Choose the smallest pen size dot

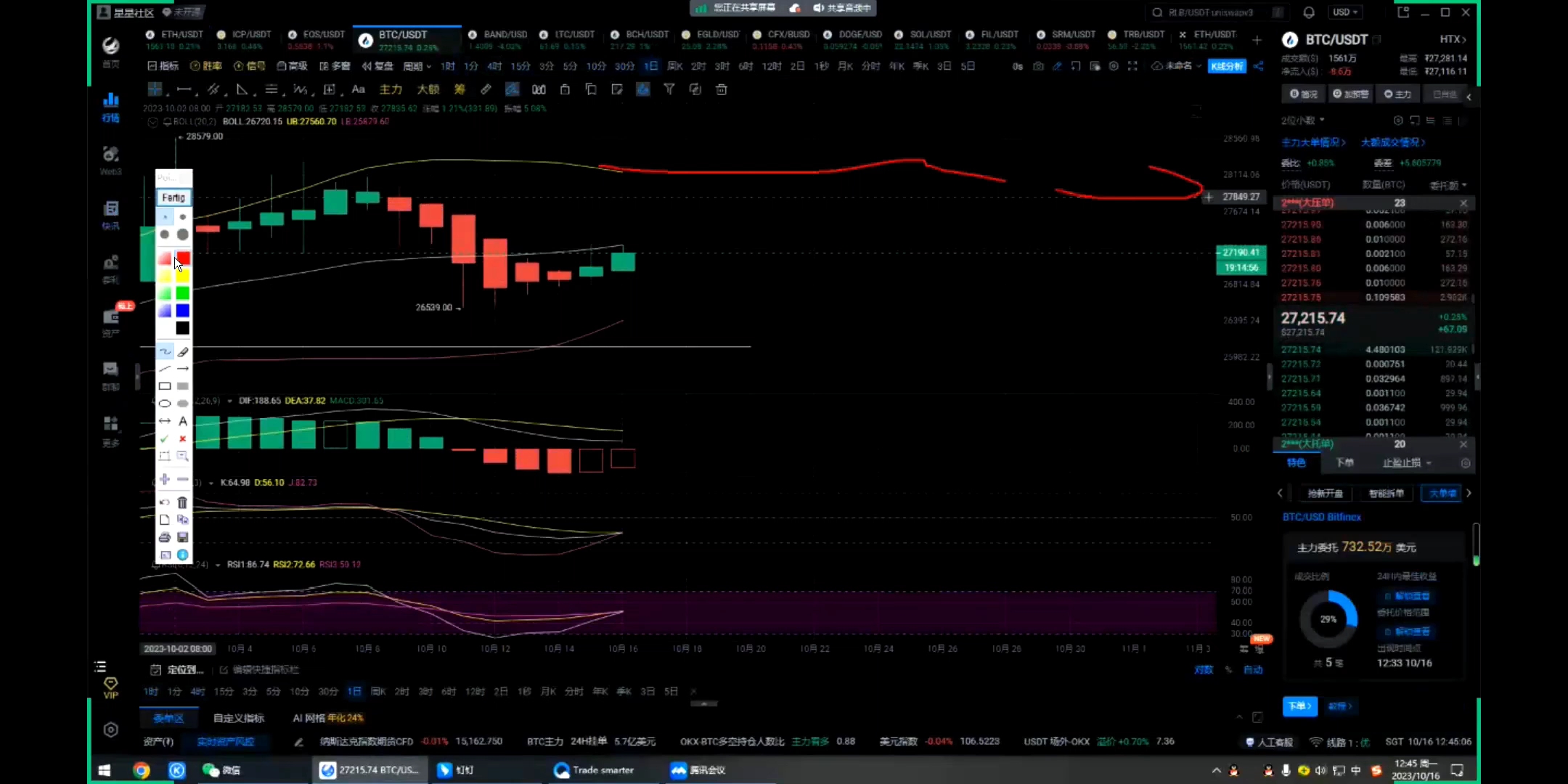tap(165, 217)
